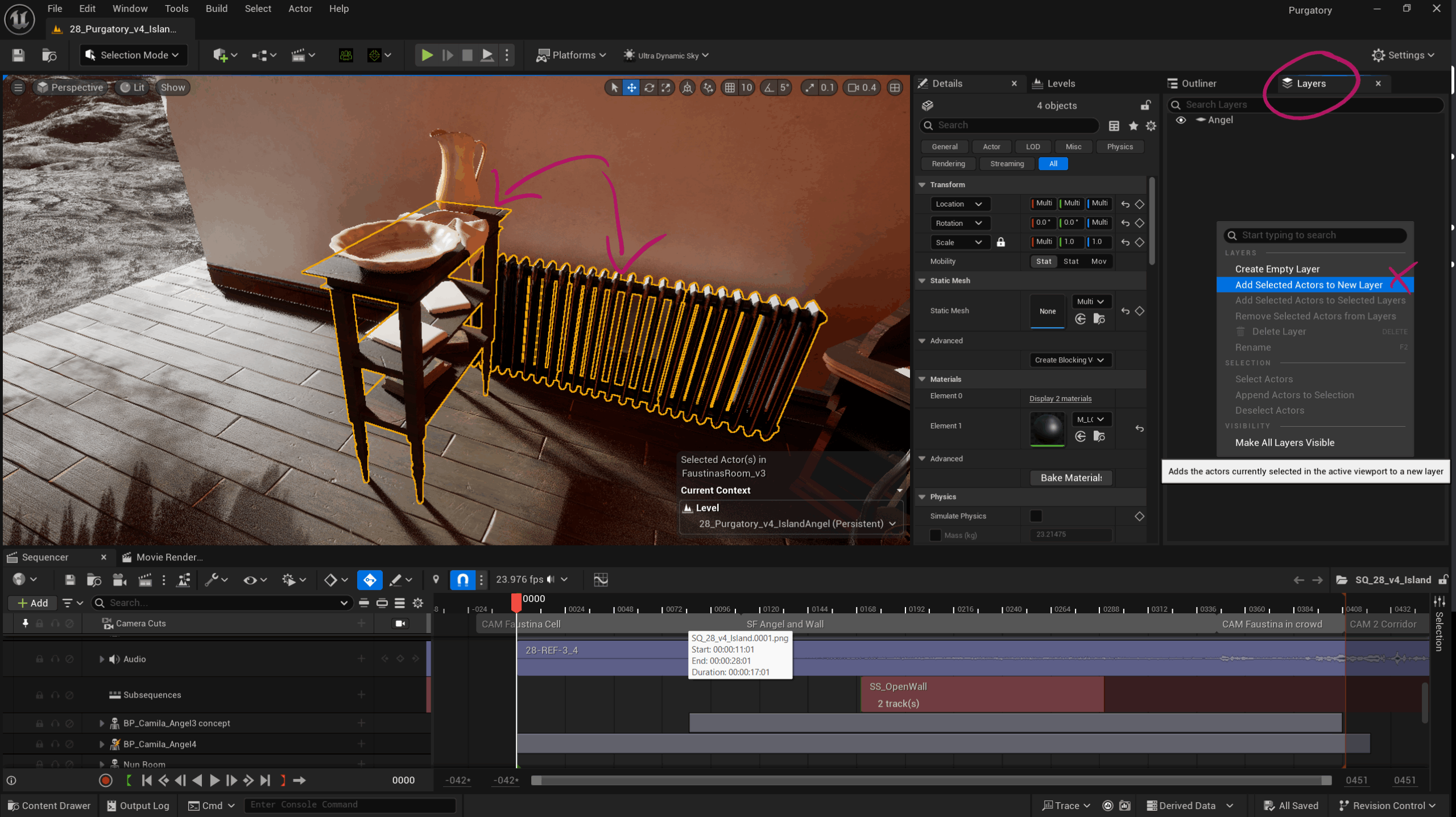This screenshot has width=1456, height=817.
Task: Click the Details favorites star icon
Action: [1133, 126]
